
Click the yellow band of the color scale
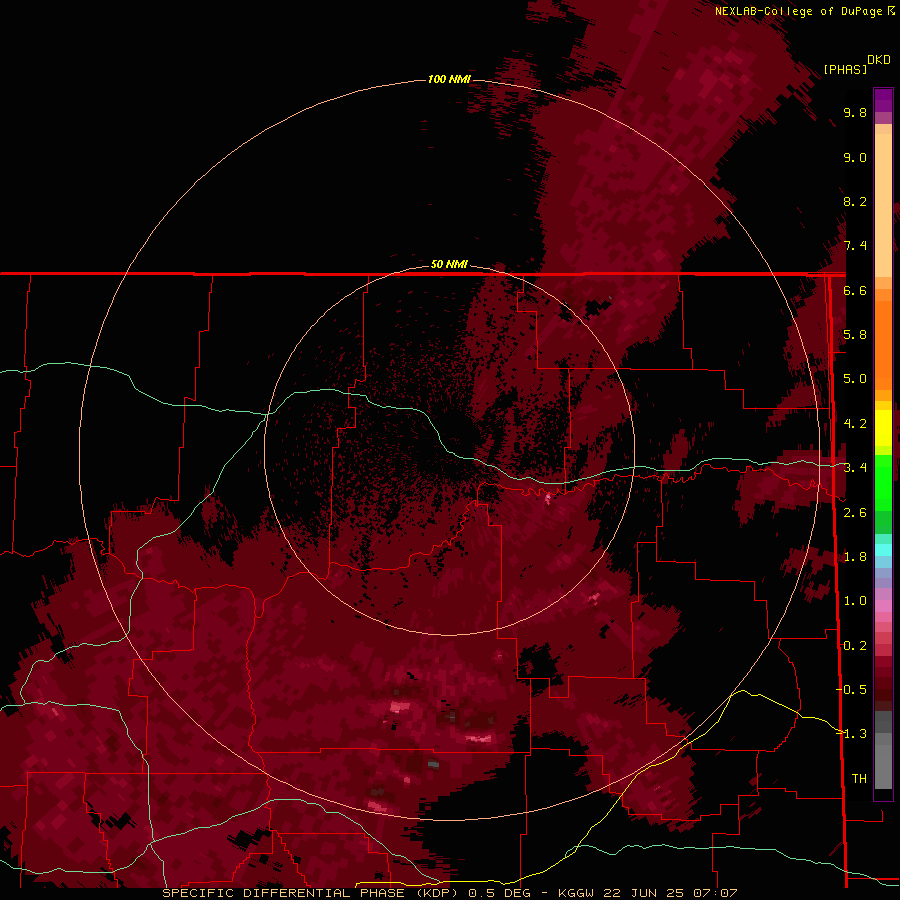click(883, 428)
